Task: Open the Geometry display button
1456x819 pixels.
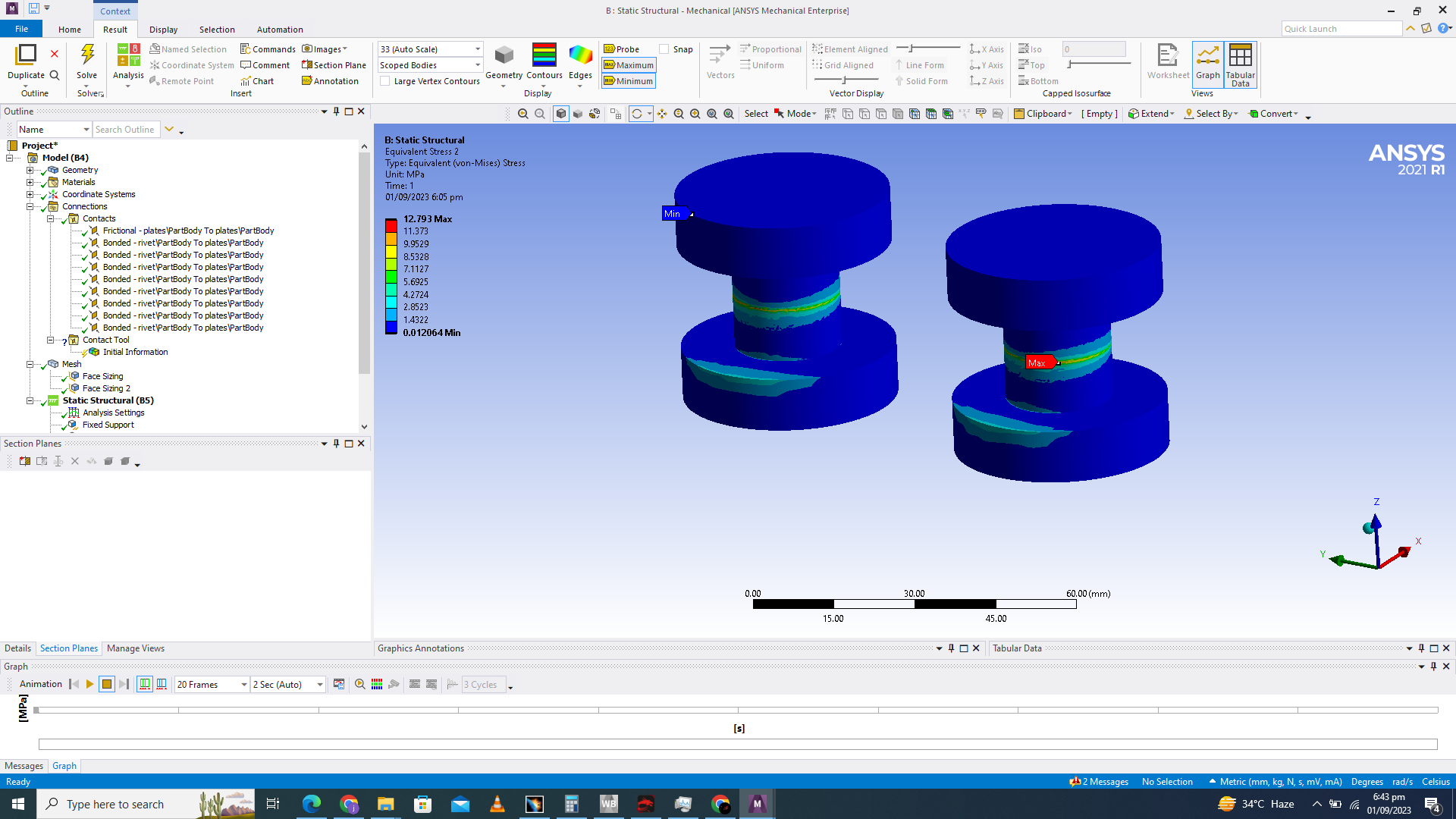Action: pos(504,64)
